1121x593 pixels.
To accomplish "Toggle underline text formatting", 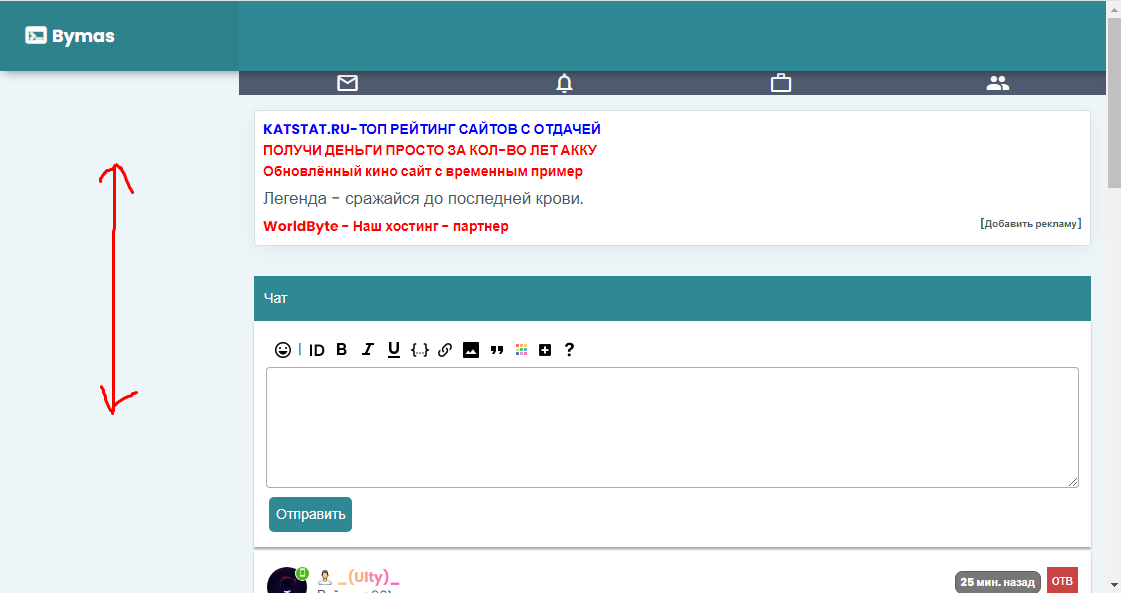I will click(x=393, y=350).
